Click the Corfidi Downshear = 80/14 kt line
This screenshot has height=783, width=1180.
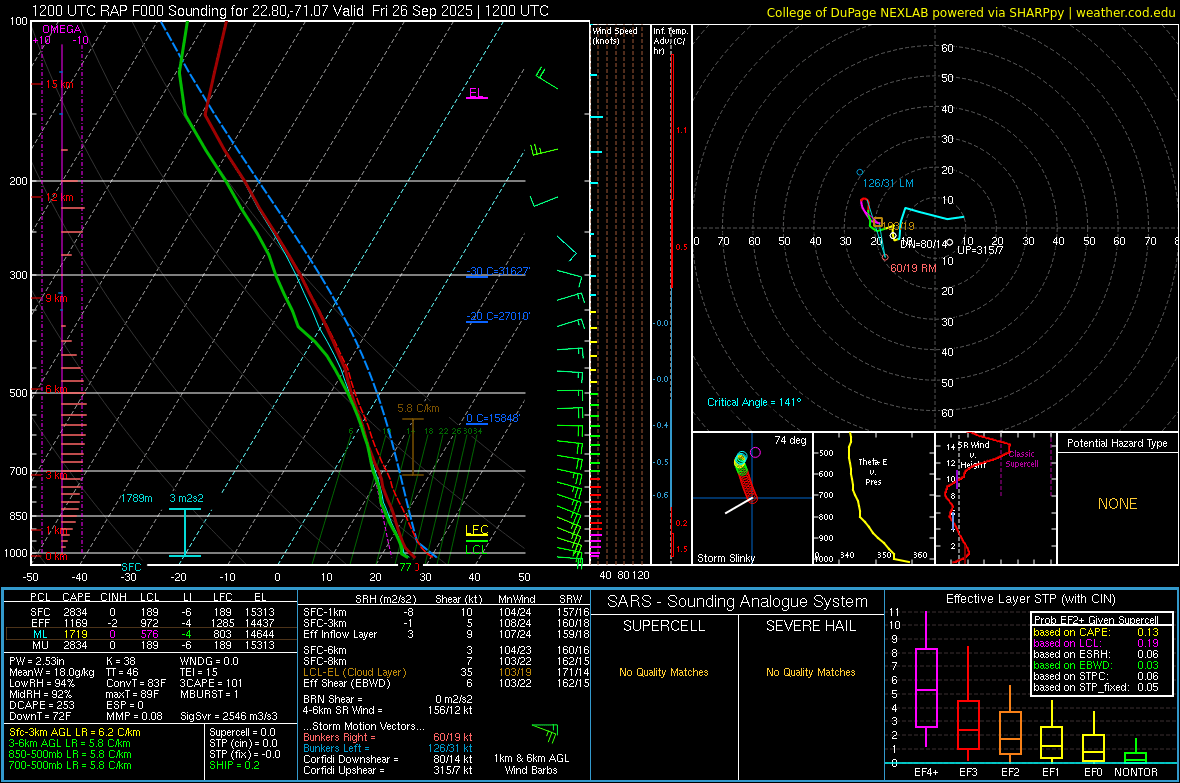(388, 759)
